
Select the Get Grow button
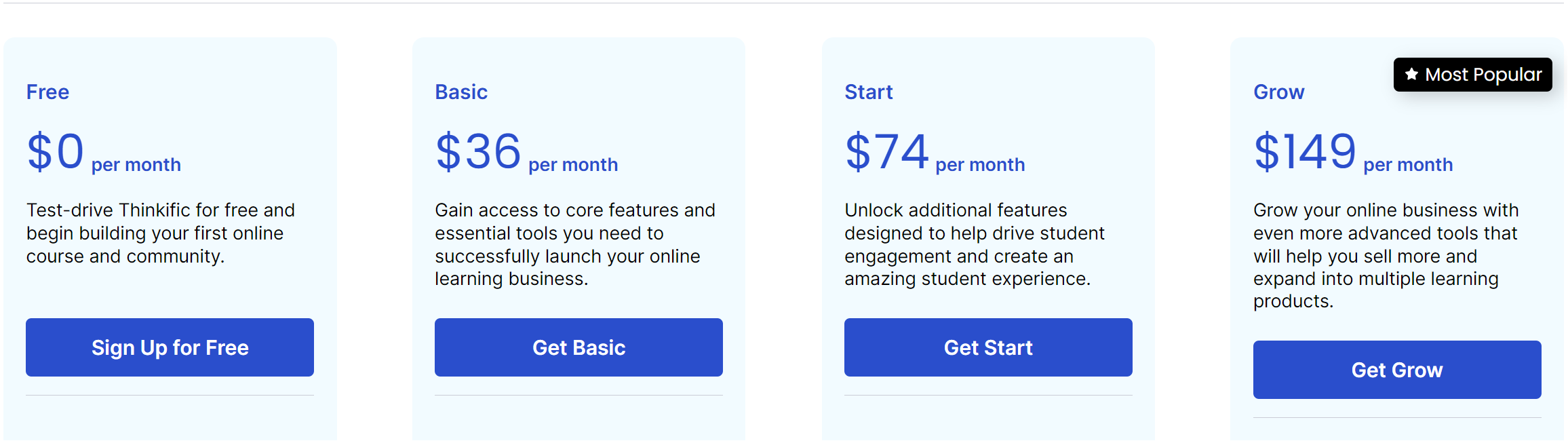tap(1397, 370)
